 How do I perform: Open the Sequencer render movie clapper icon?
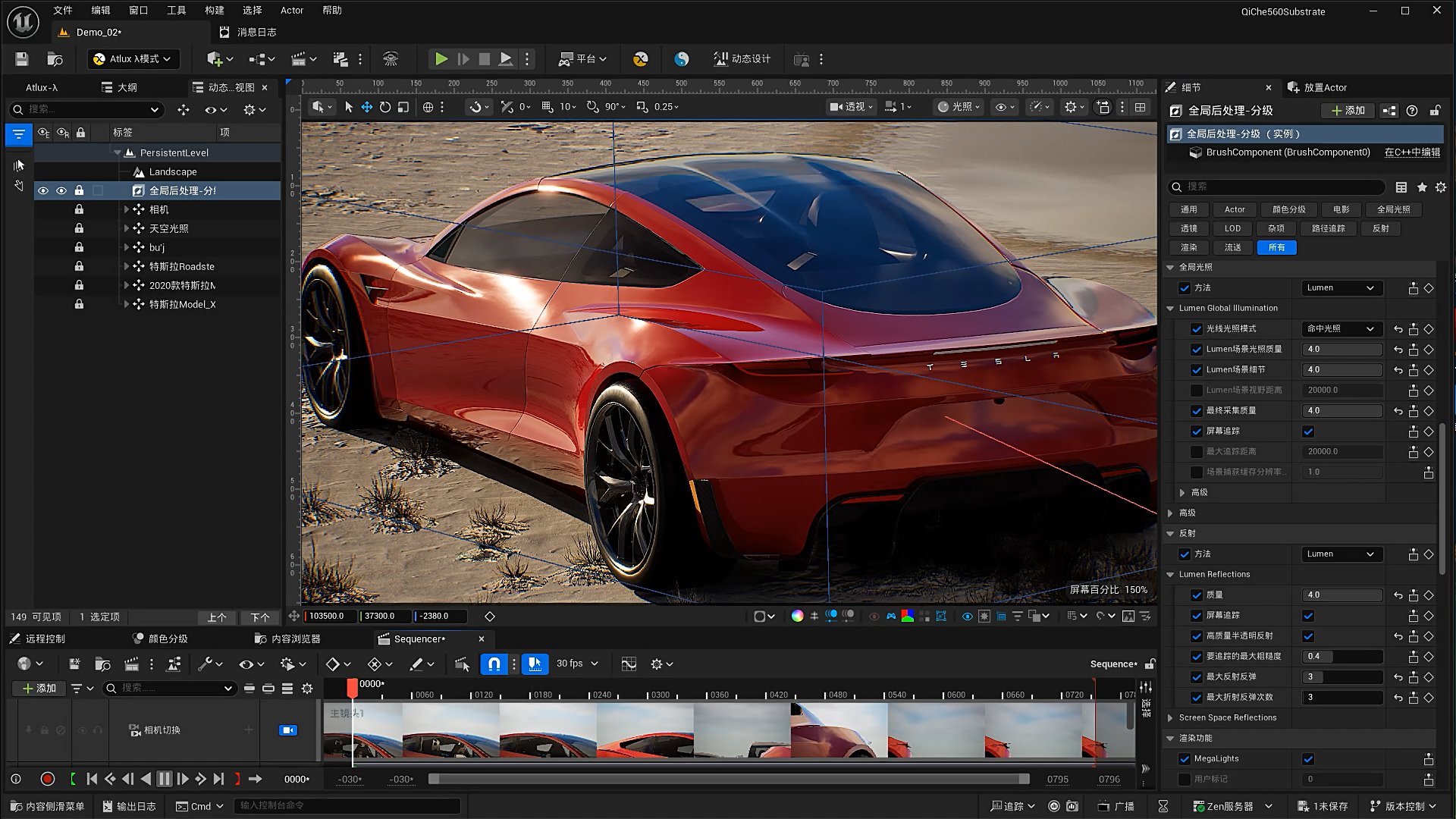tap(131, 664)
